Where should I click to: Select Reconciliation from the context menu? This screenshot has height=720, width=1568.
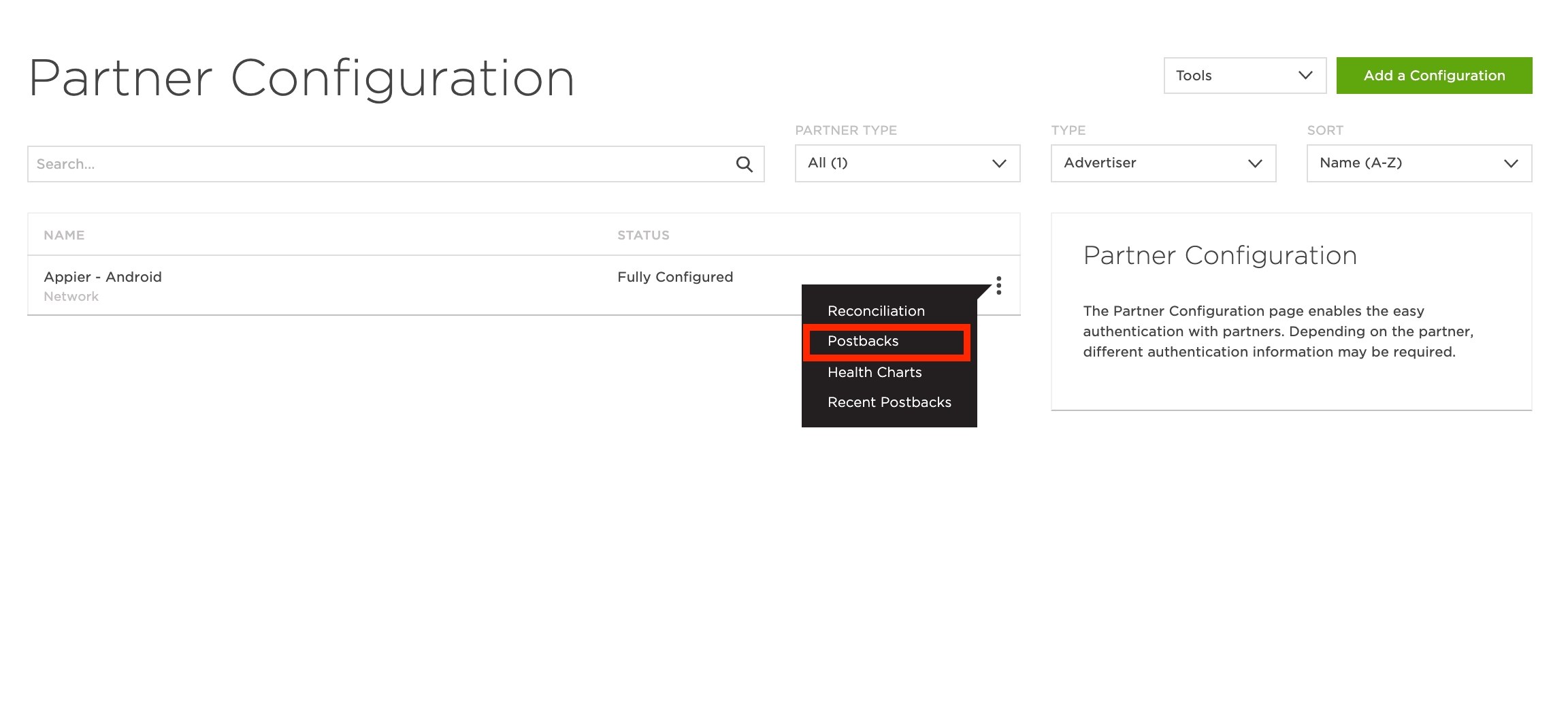(876, 311)
